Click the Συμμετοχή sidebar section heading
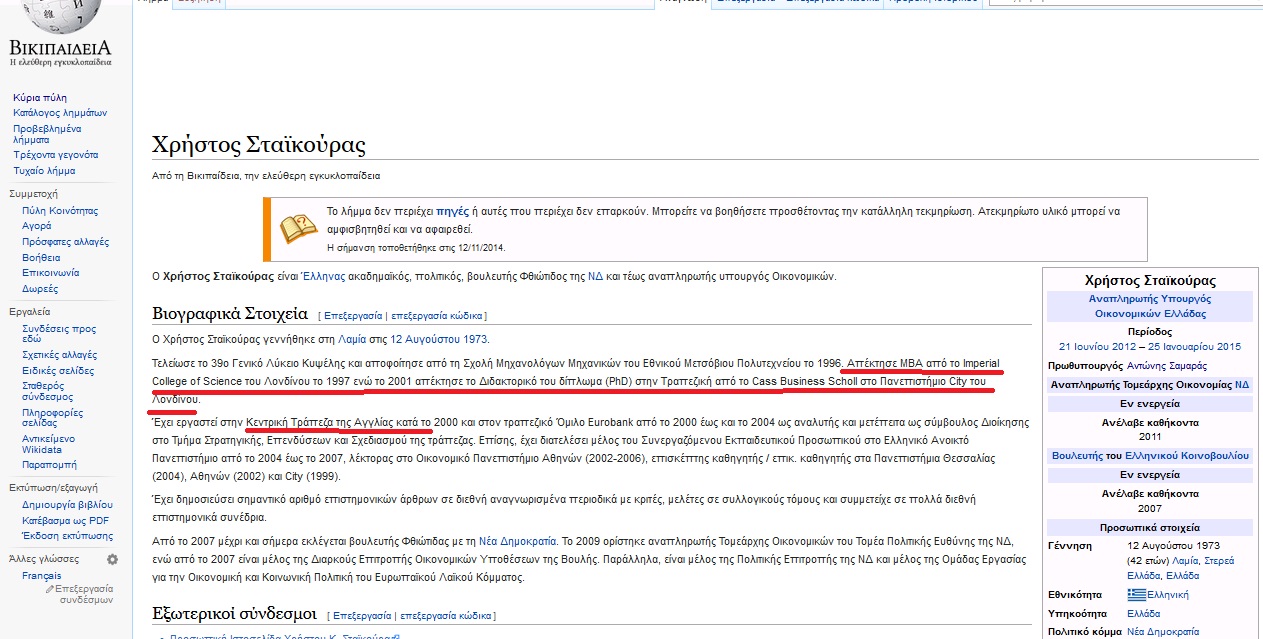This screenshot has width=1263, height=639. 33,194
